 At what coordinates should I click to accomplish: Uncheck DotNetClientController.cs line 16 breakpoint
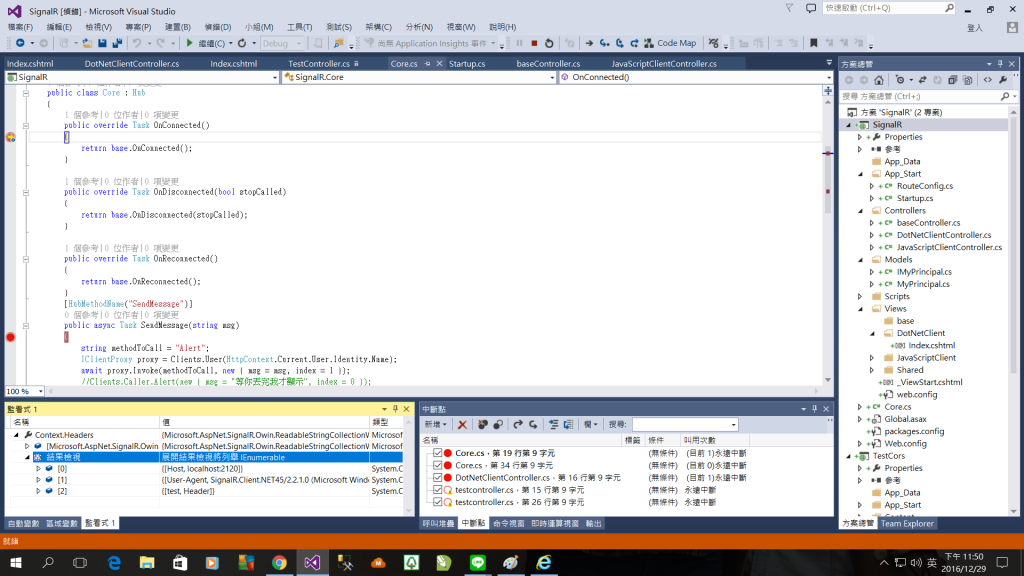[438, 477]
